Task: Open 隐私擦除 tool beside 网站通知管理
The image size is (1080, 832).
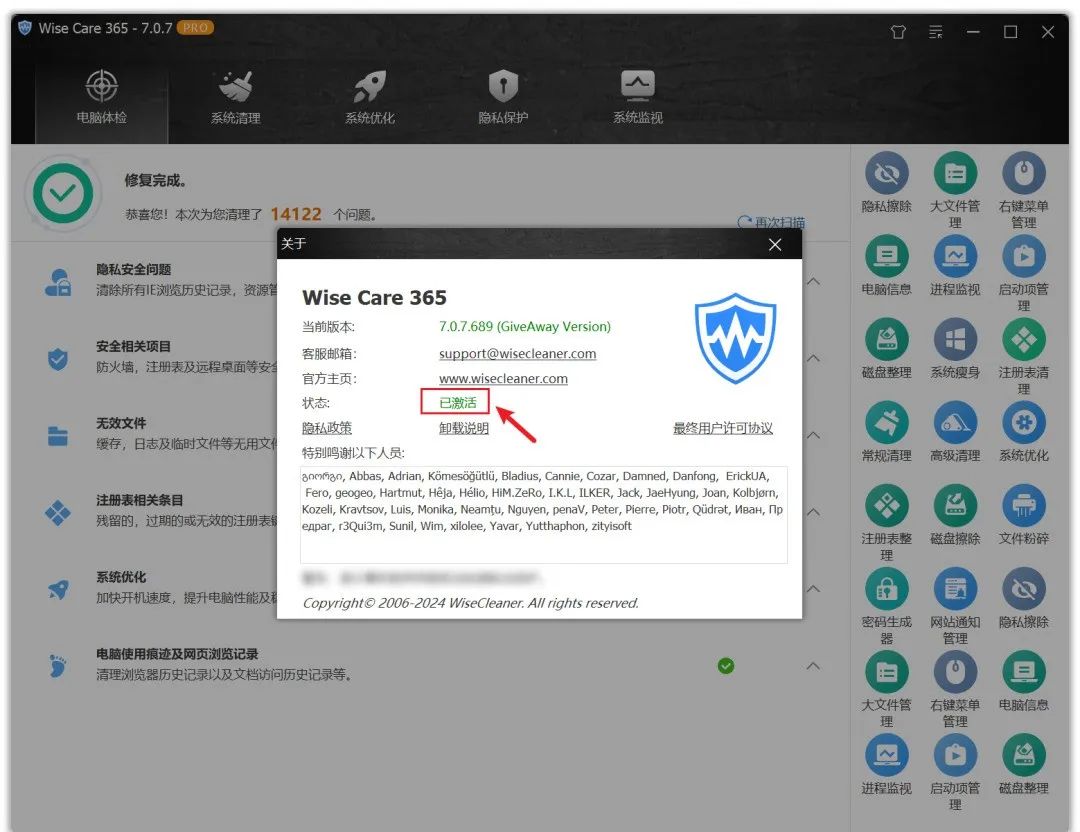Action: (1024, 599)
